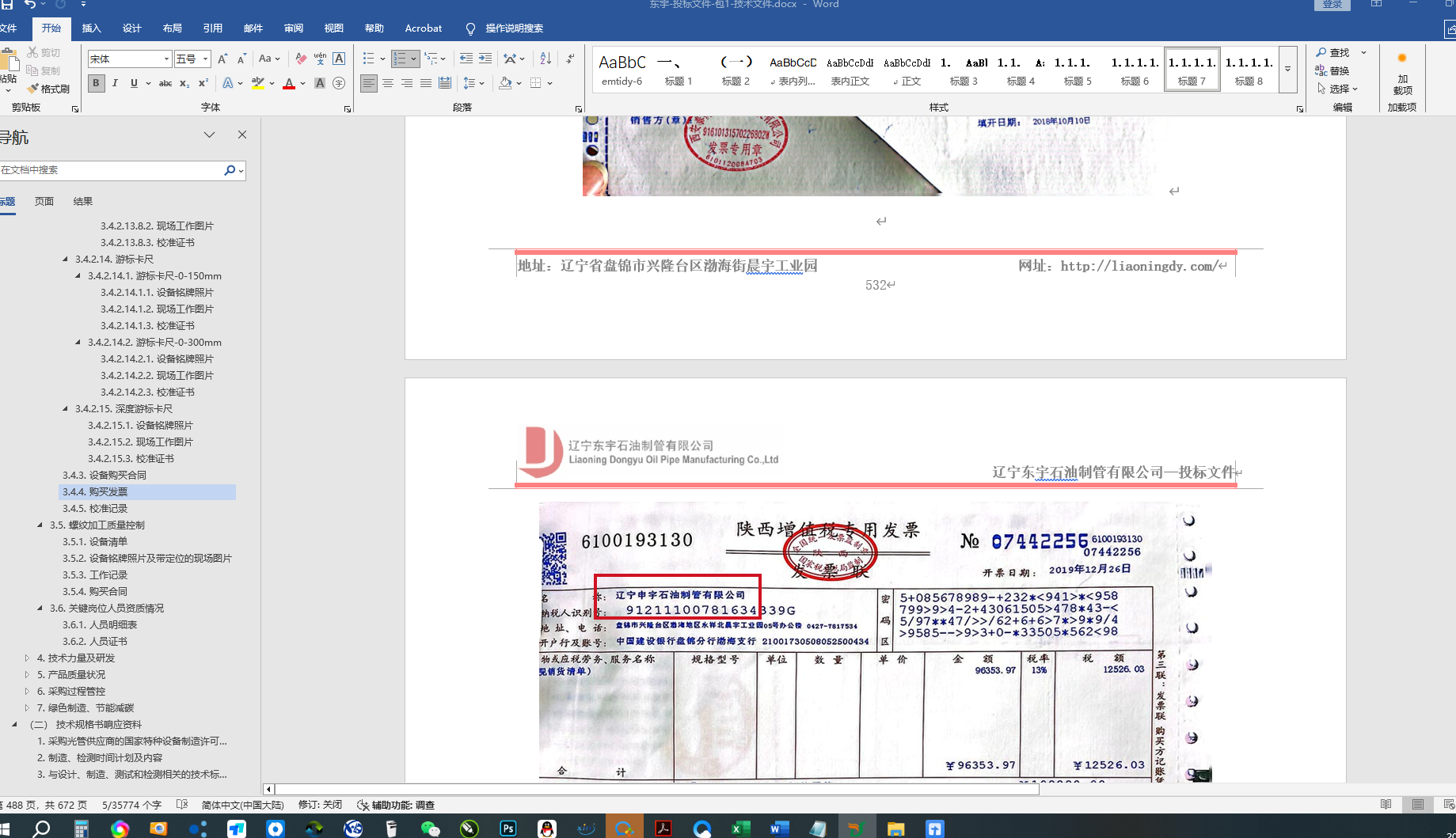
Task: Apply the 正文 style
Action: (907, 70)
